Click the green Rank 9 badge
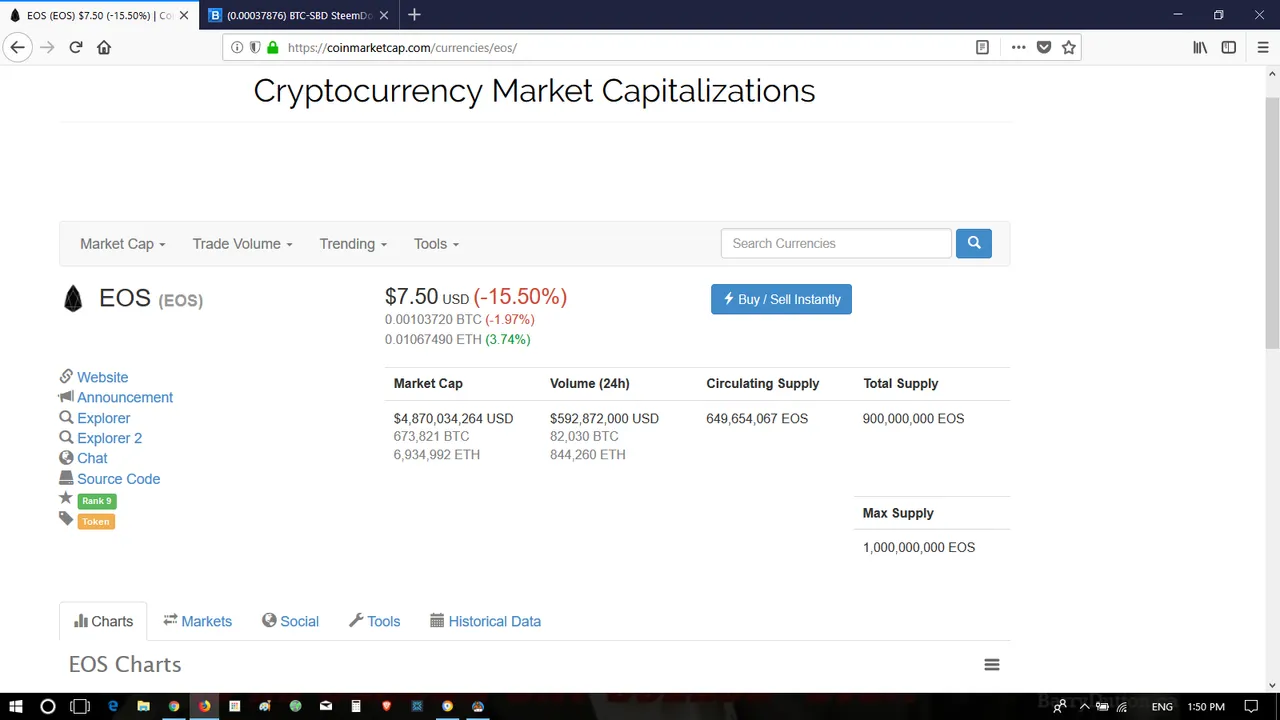The image size is (1280, 720). 97,501
